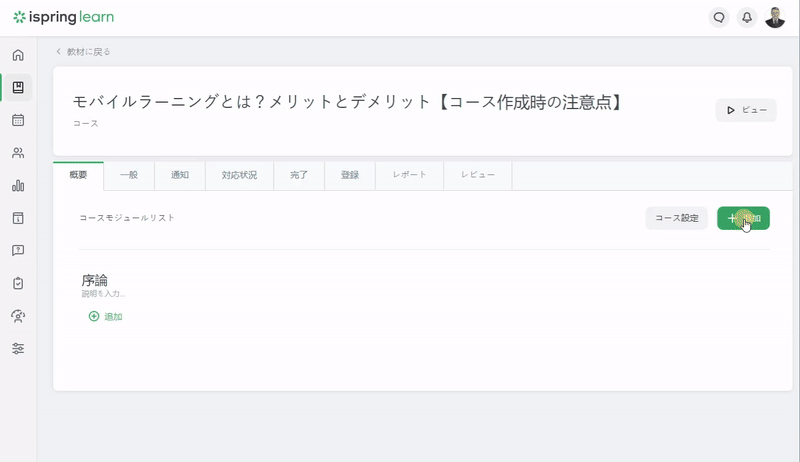800x462 pixels.
Task: Click the green 追加 button
Action: click(743, 218)
